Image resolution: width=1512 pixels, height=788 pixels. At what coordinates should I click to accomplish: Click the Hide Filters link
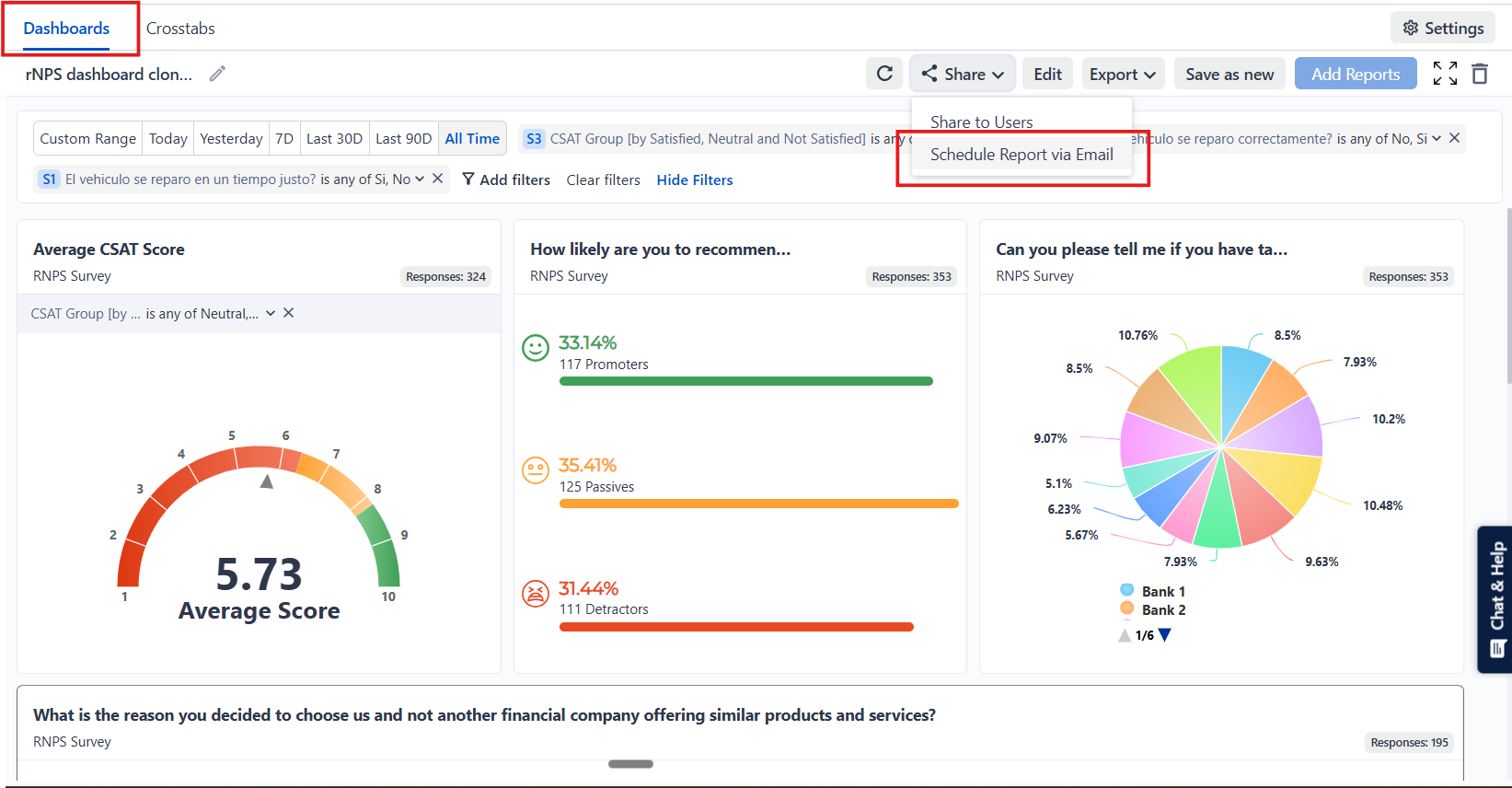[695, 180]
